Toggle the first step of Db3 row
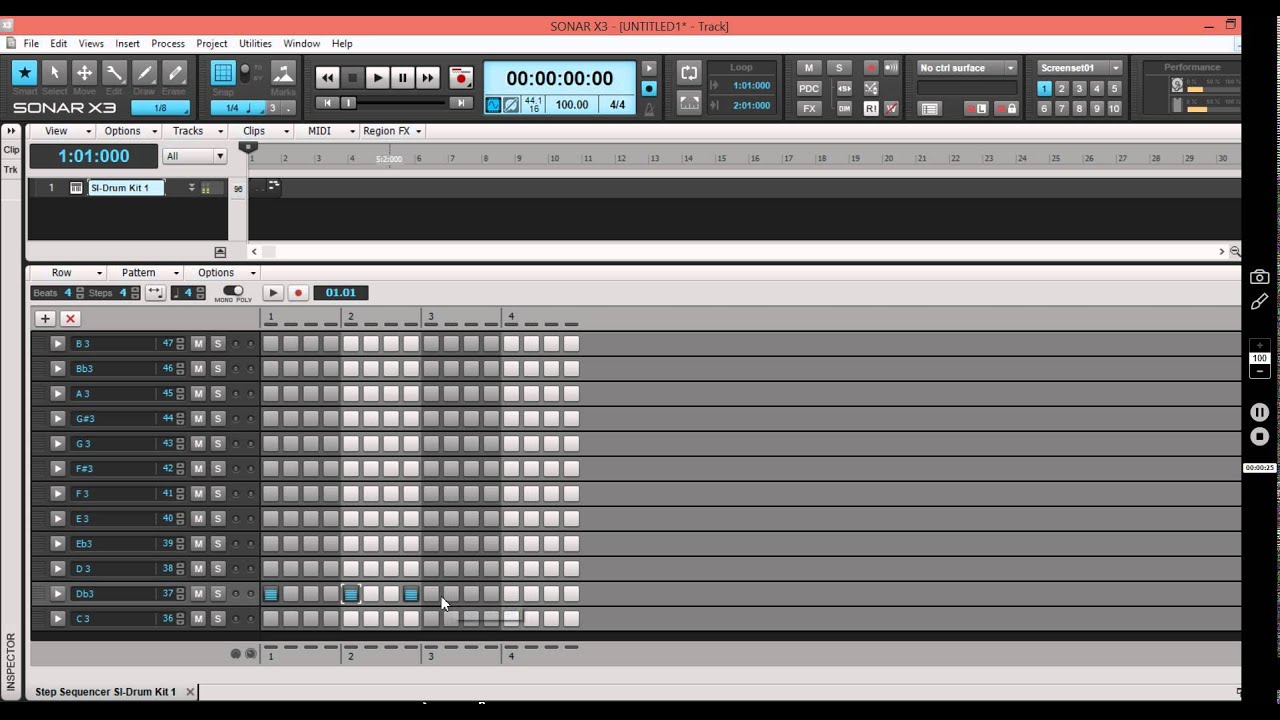Screen dimensions: 1280x720 (271, 594)
